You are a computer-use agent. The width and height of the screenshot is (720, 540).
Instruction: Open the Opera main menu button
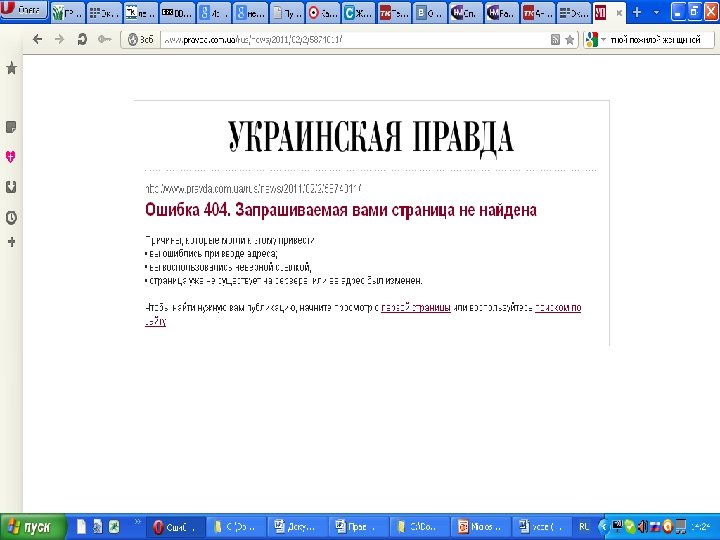24,10
